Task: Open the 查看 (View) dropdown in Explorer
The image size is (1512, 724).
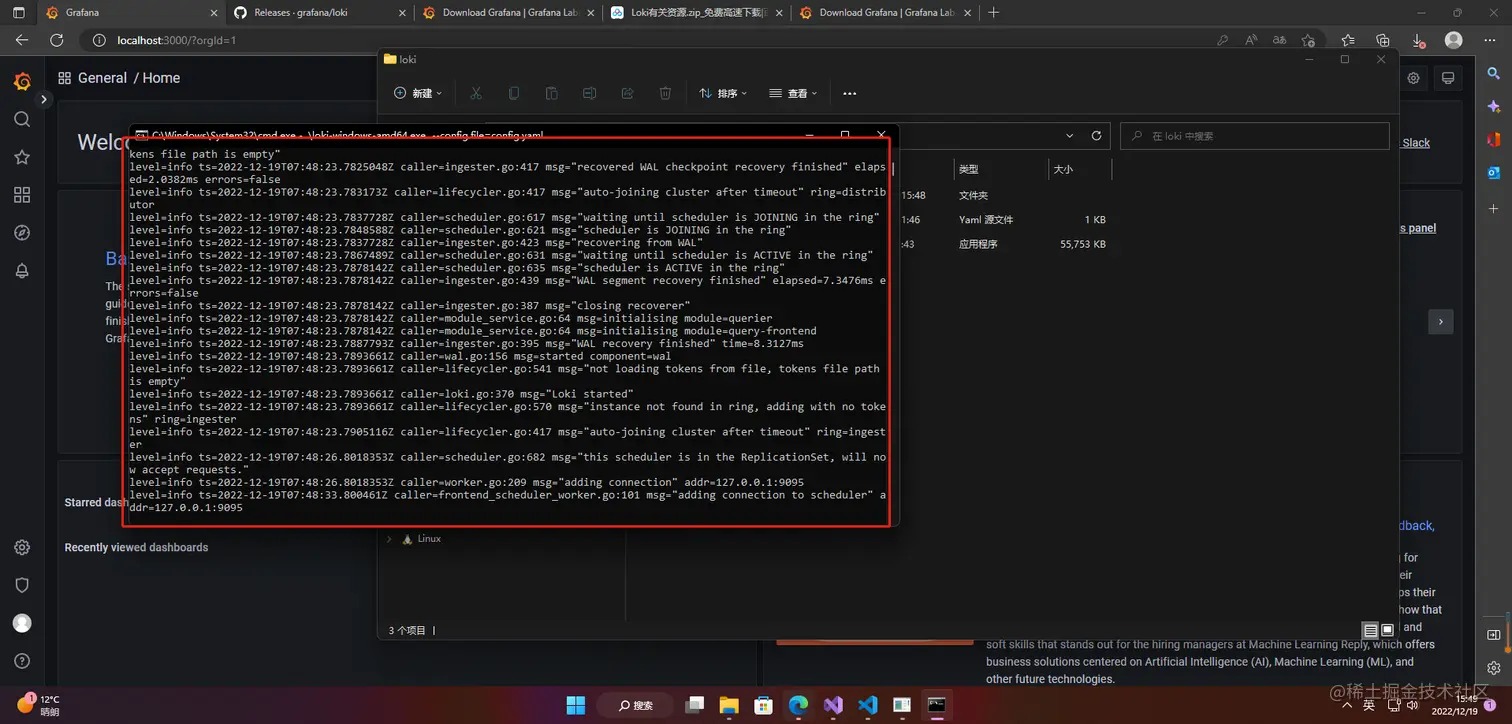Action: [793, 93]
